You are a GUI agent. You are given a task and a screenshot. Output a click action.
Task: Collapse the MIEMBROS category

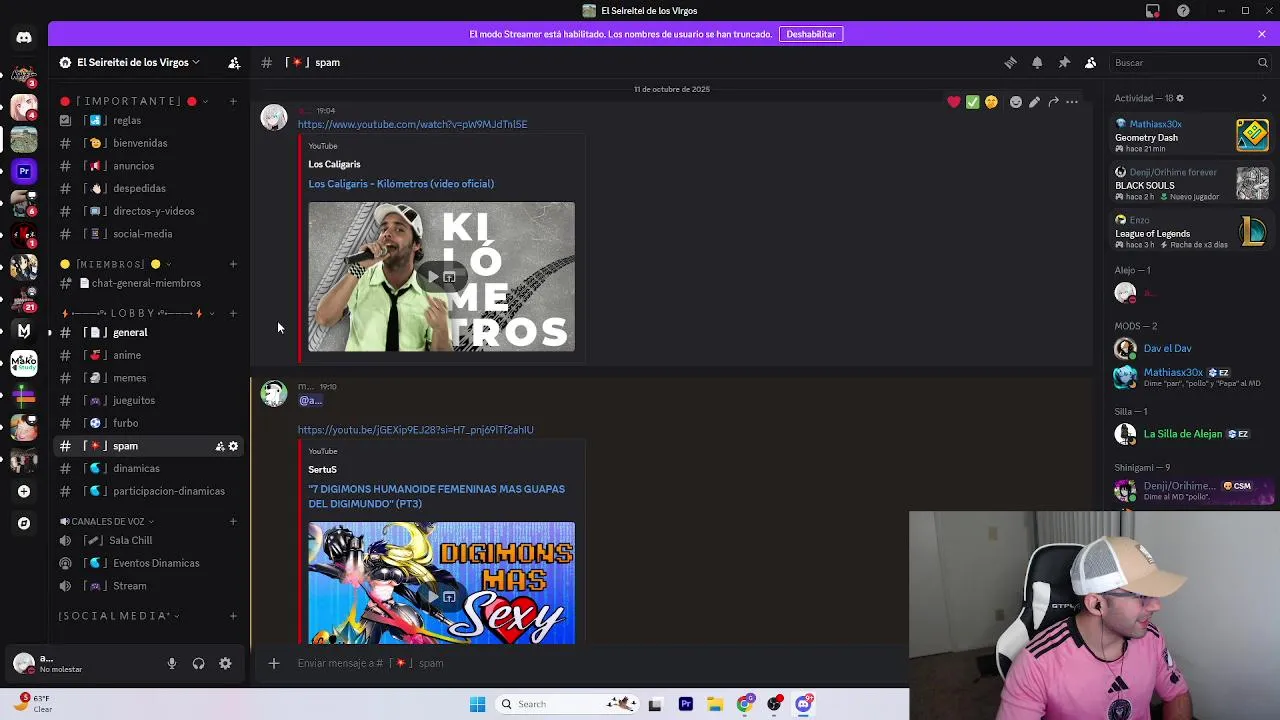[x=114, y=264]
